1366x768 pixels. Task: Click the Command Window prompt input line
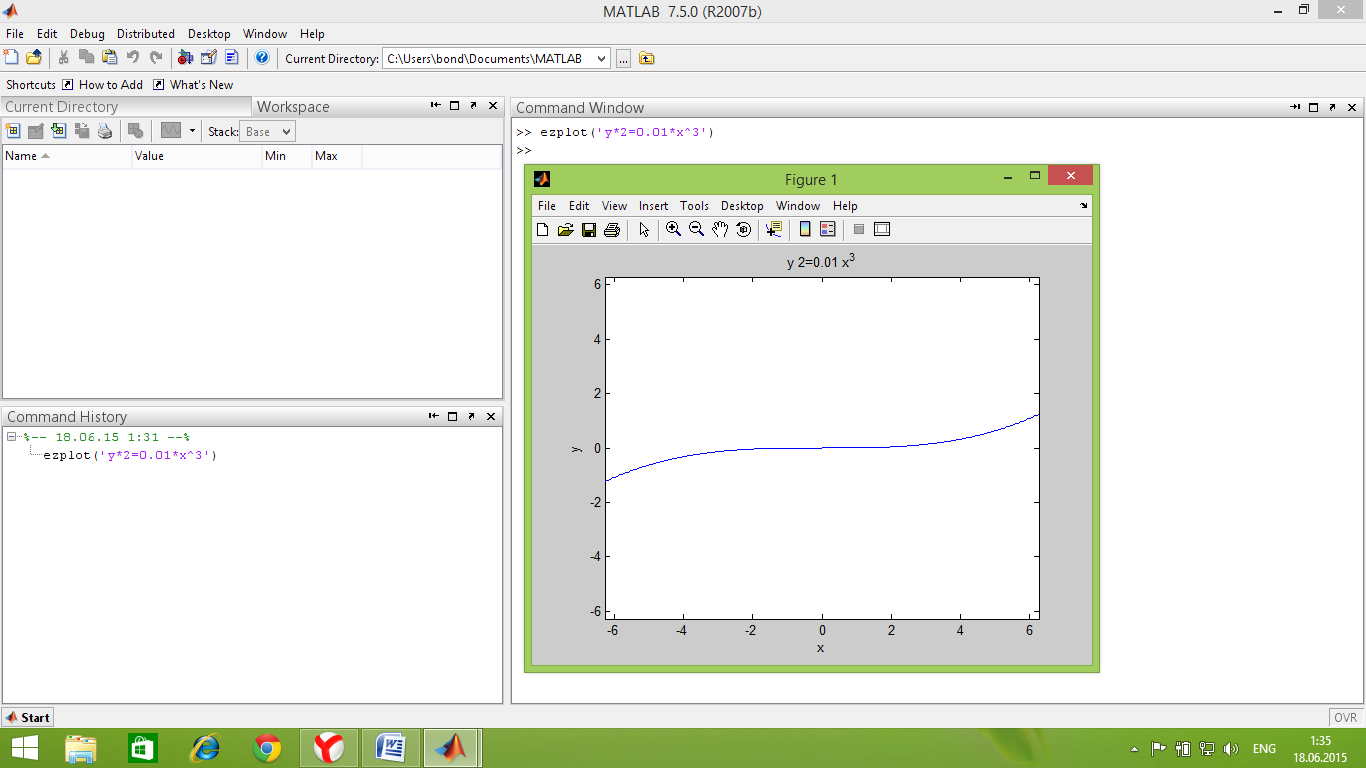[x=936, y=150]
